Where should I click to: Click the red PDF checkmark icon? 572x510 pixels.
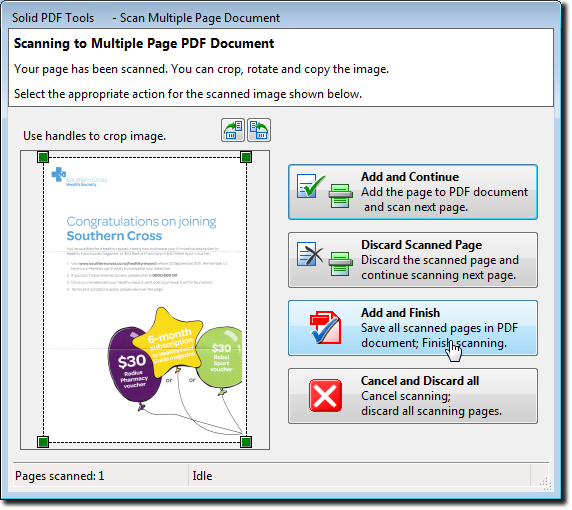(x=326, y=328)
